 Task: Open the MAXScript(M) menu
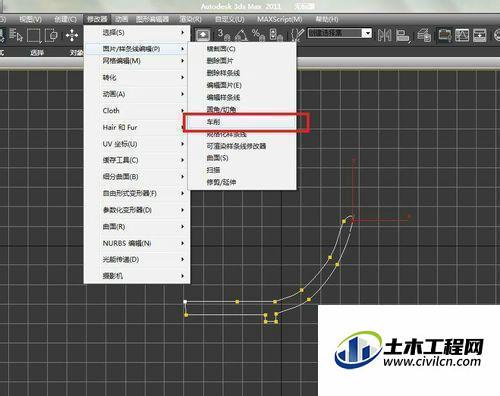(x=279, y=19)
